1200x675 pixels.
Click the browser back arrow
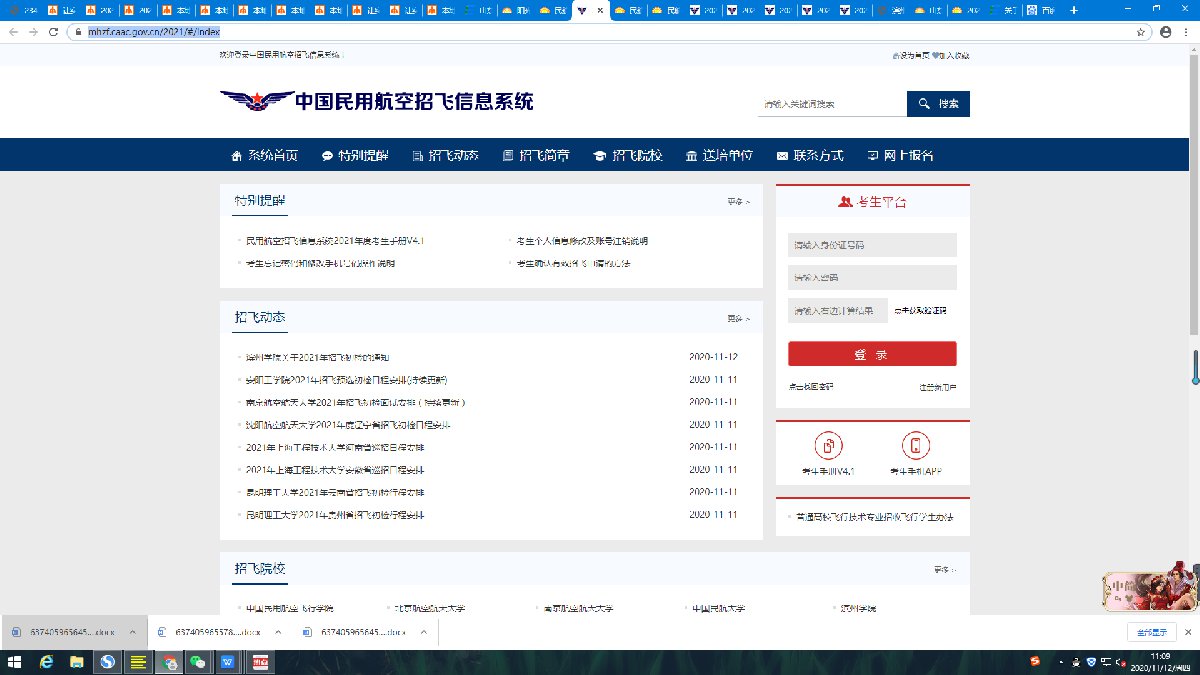point(12,32)
